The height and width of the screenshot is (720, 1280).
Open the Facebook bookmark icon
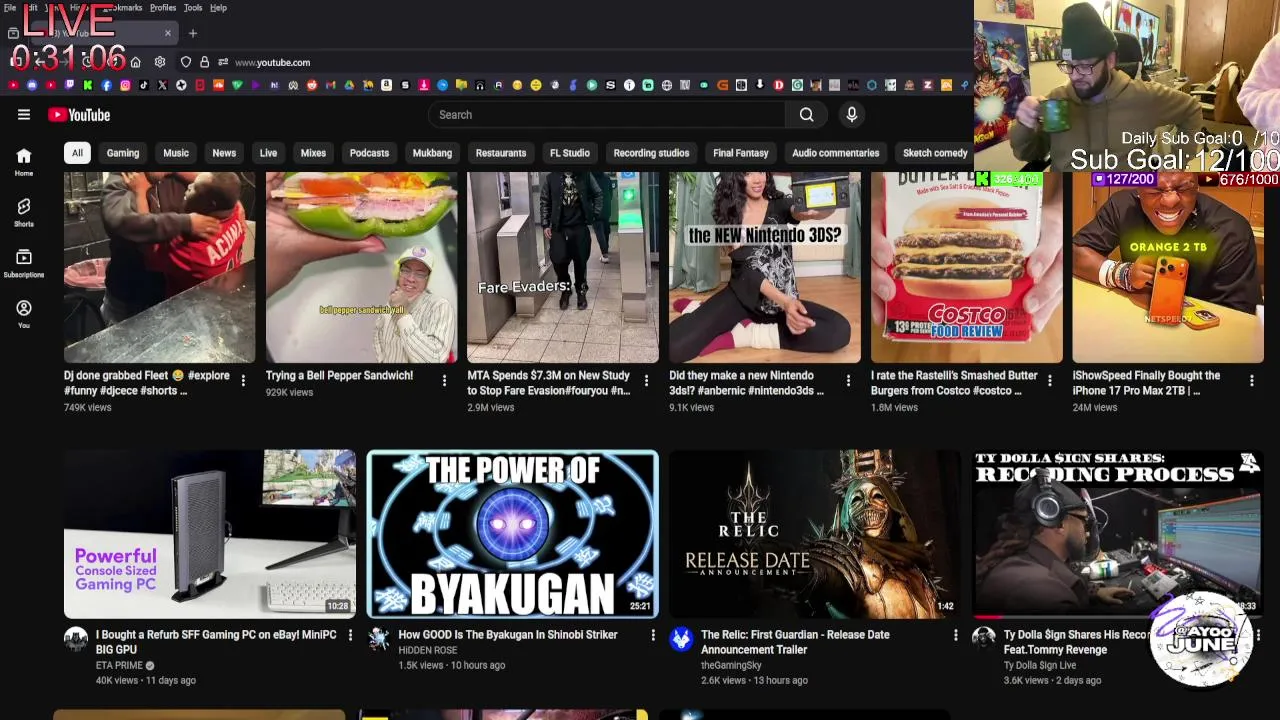(106, 85)
